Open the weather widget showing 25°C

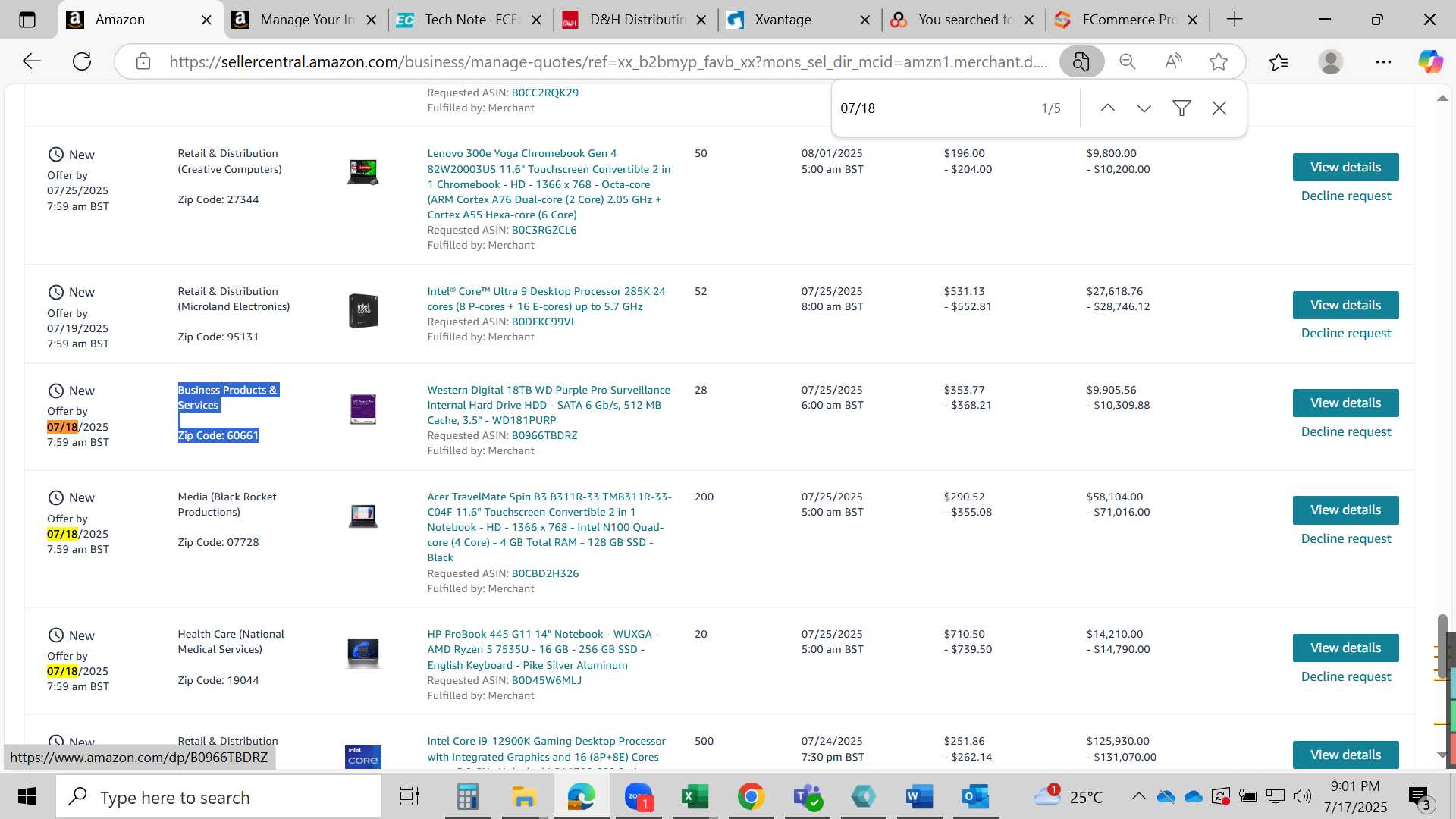click(1068, 796)
